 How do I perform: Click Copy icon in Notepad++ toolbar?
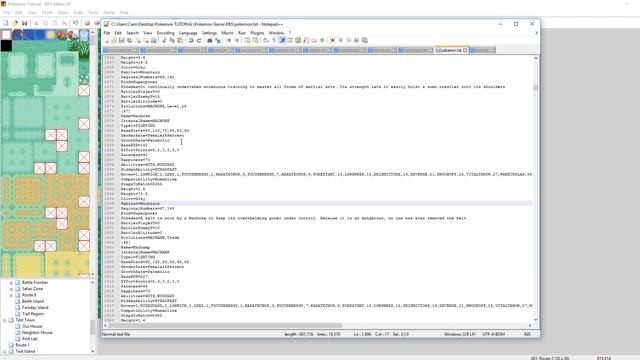pos(172,40)
